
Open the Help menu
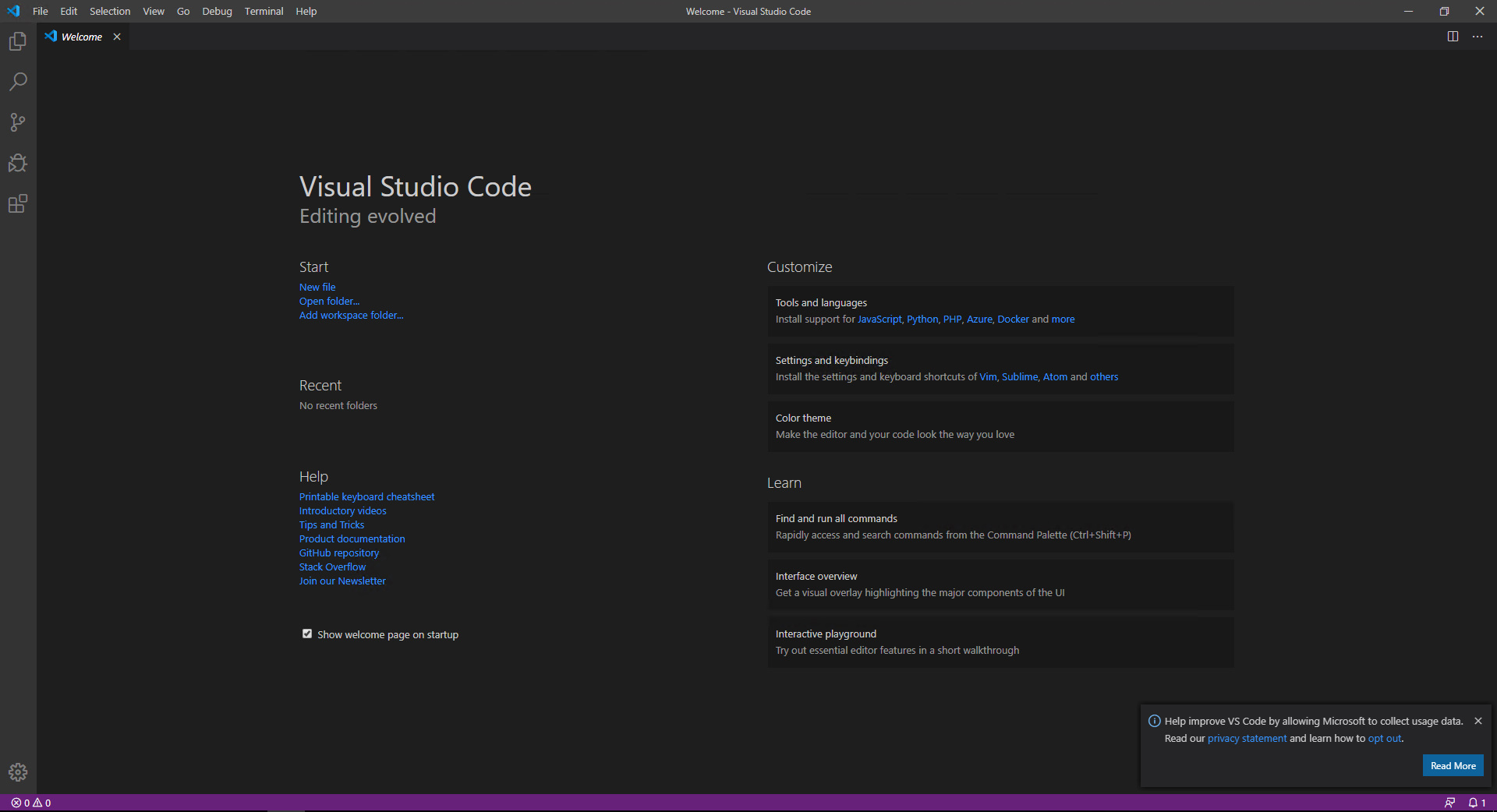pyautogui.click(x=306, y=11)
